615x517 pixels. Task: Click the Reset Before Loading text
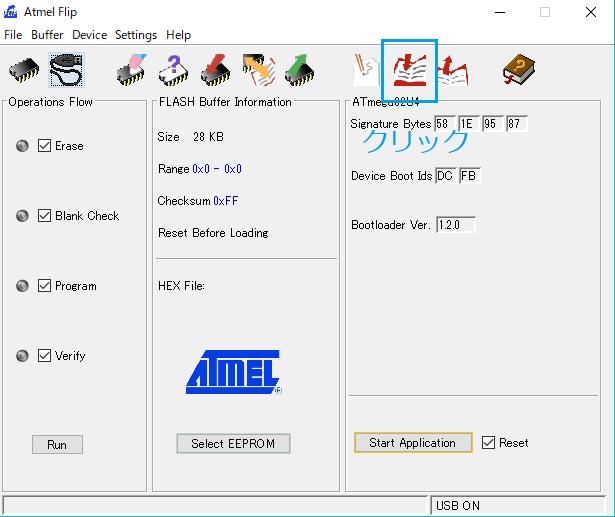click(213, 233)
